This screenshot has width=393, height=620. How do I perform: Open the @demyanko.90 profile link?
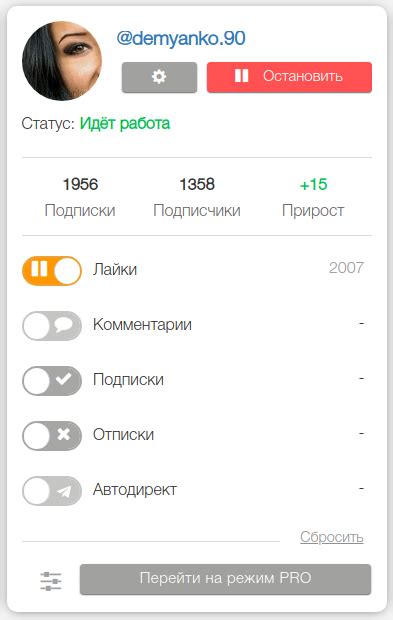(181, 38)
